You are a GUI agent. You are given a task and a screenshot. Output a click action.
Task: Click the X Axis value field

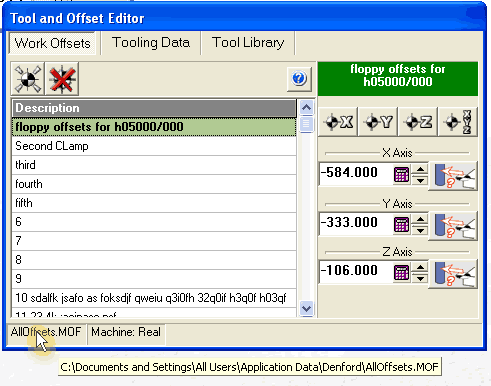point(355,173)
